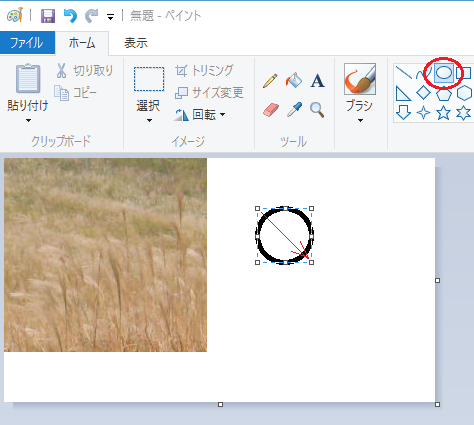This screenshot has height=425, width=474.
Task: Click the Save floppy icon
Action: [x=48, y=16]
